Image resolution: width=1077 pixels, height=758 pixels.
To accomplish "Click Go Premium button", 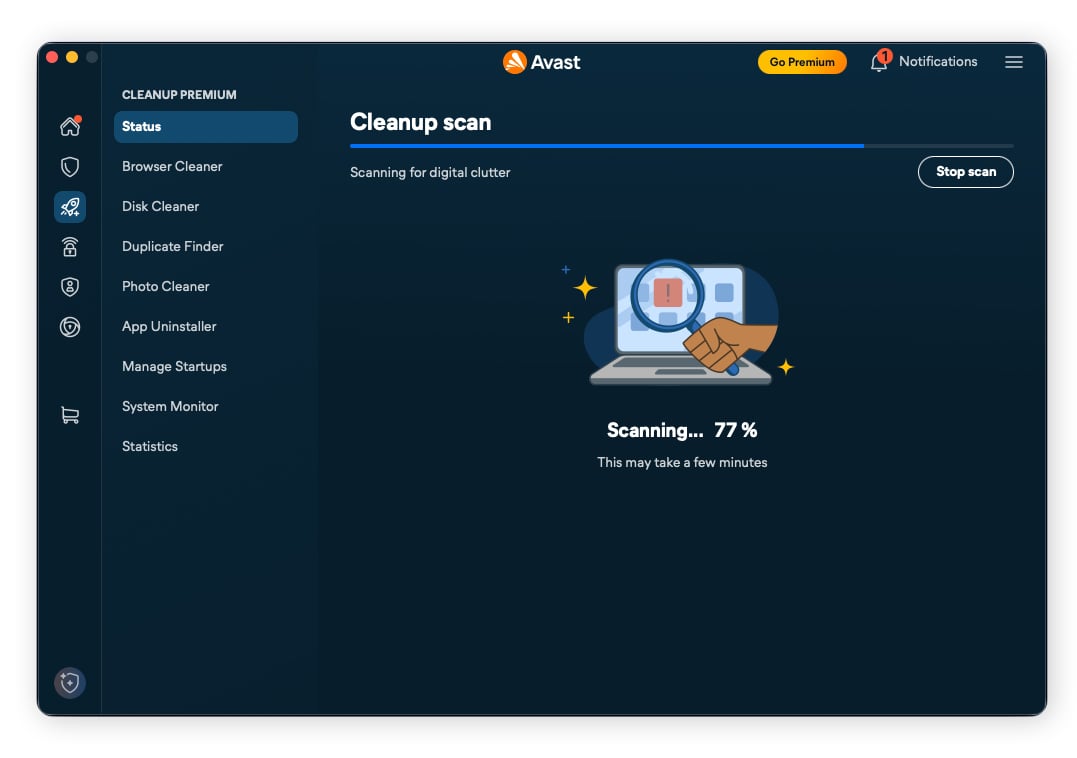I will point(802,62).
